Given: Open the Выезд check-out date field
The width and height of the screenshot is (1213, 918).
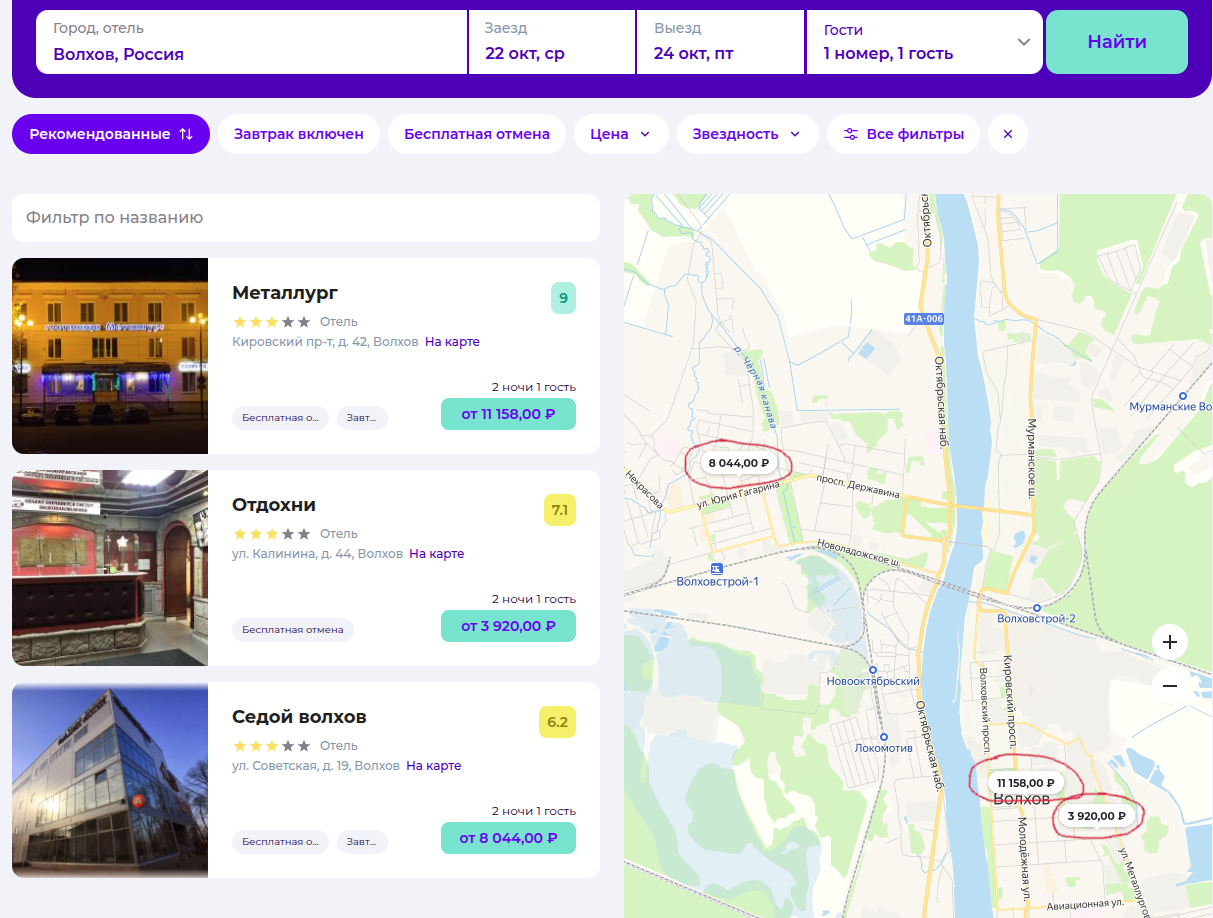Looking at the screenshot, I should [720, 42].
